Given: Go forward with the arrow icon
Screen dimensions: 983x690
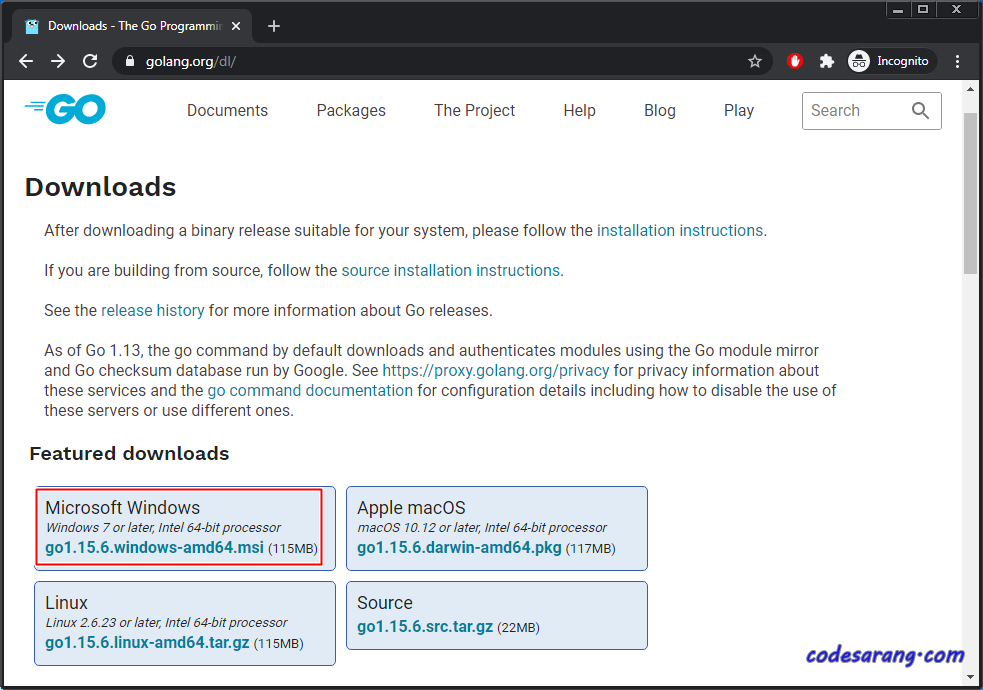Looking at the screenshot, I should (58, 61).
